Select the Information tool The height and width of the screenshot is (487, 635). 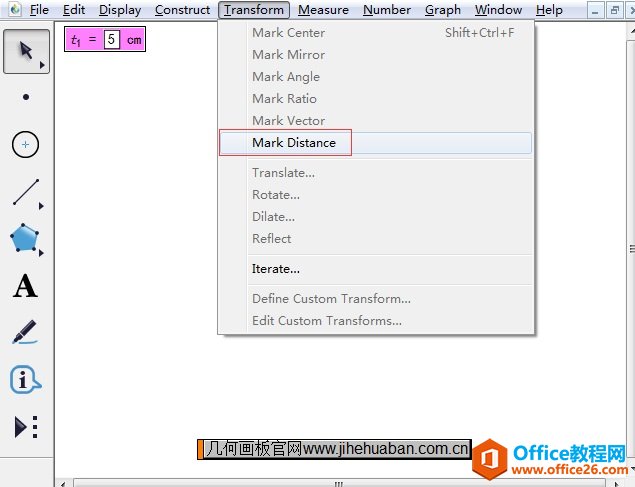point(26,380)
